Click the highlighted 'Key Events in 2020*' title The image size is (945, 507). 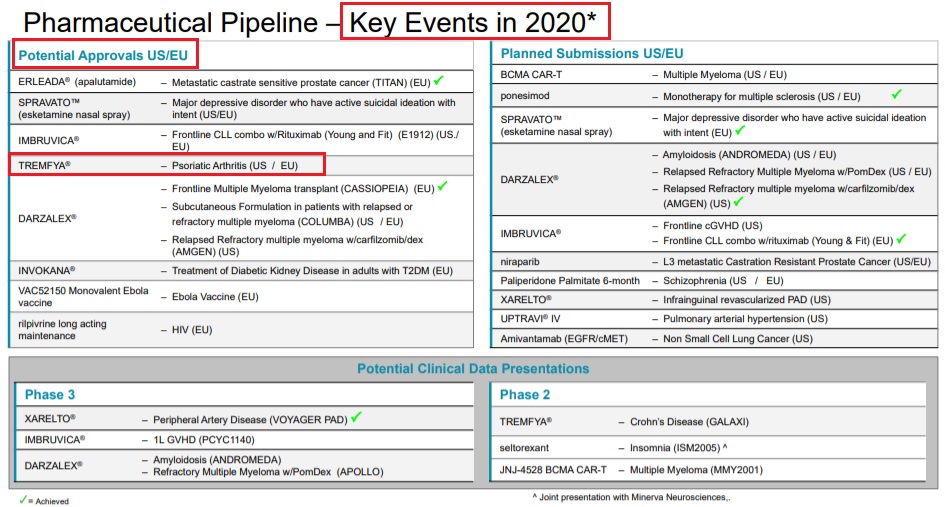475,20
